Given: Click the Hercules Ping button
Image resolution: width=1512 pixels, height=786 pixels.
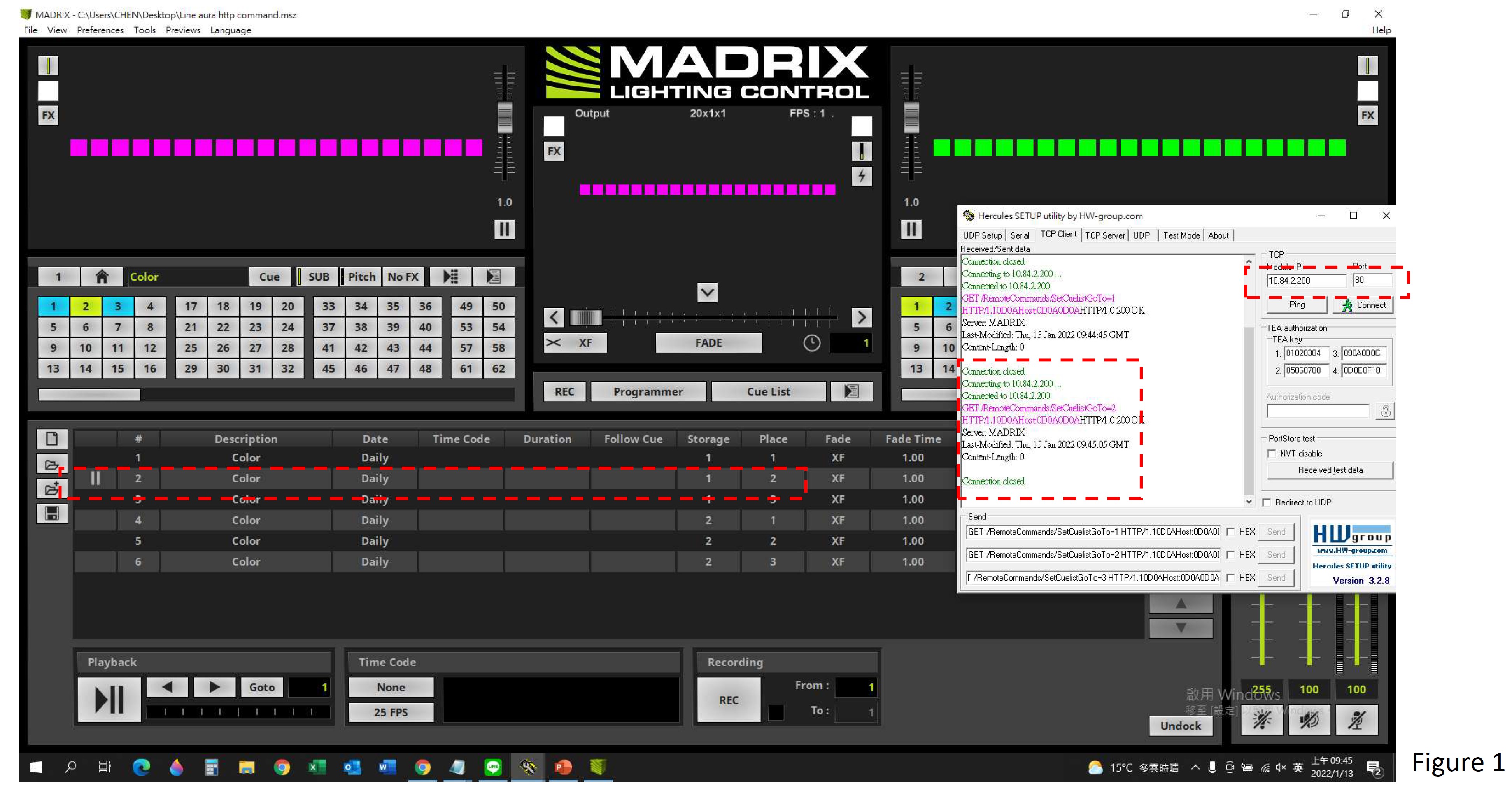Looking at the screenshot, I should (1297, 305).
